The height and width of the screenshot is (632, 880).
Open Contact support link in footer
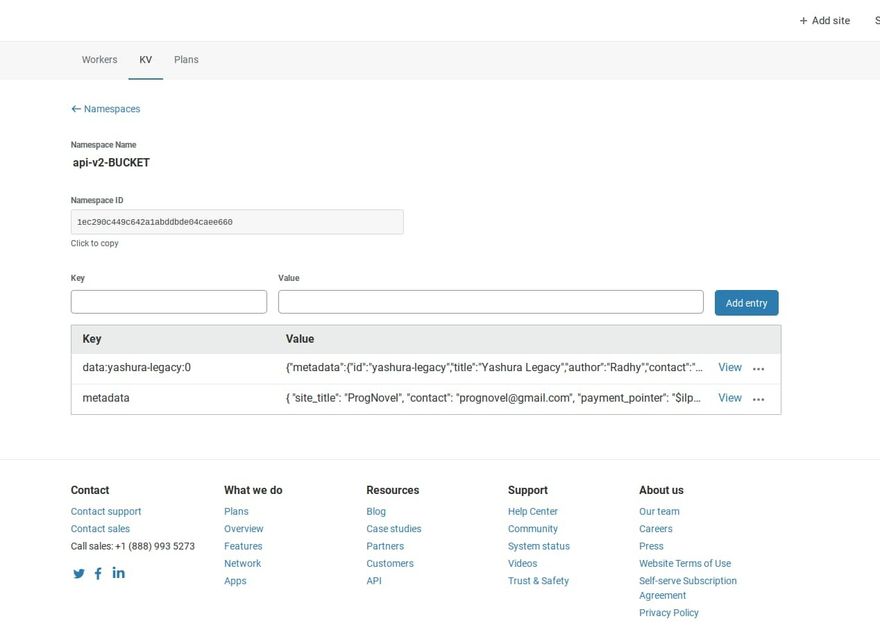[106, 512]
